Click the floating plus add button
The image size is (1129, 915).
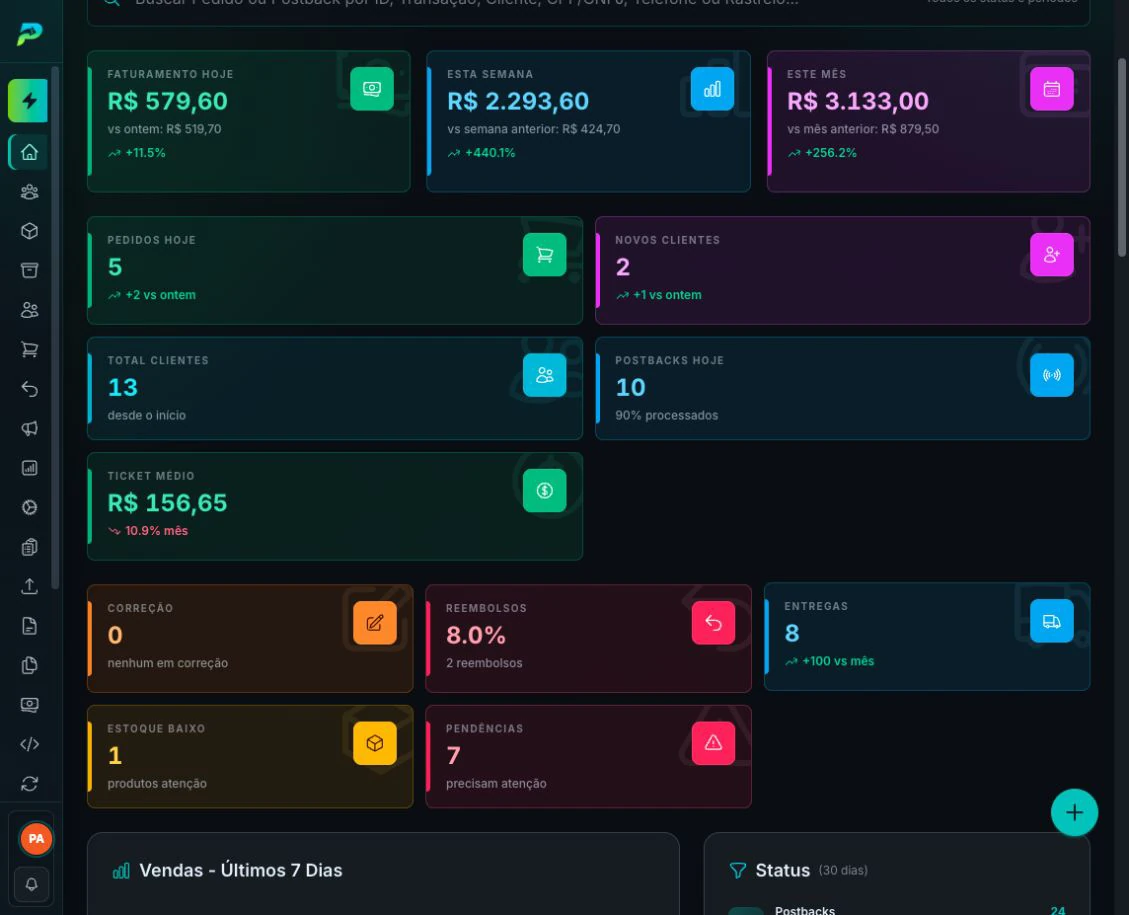coord(1074,813)
